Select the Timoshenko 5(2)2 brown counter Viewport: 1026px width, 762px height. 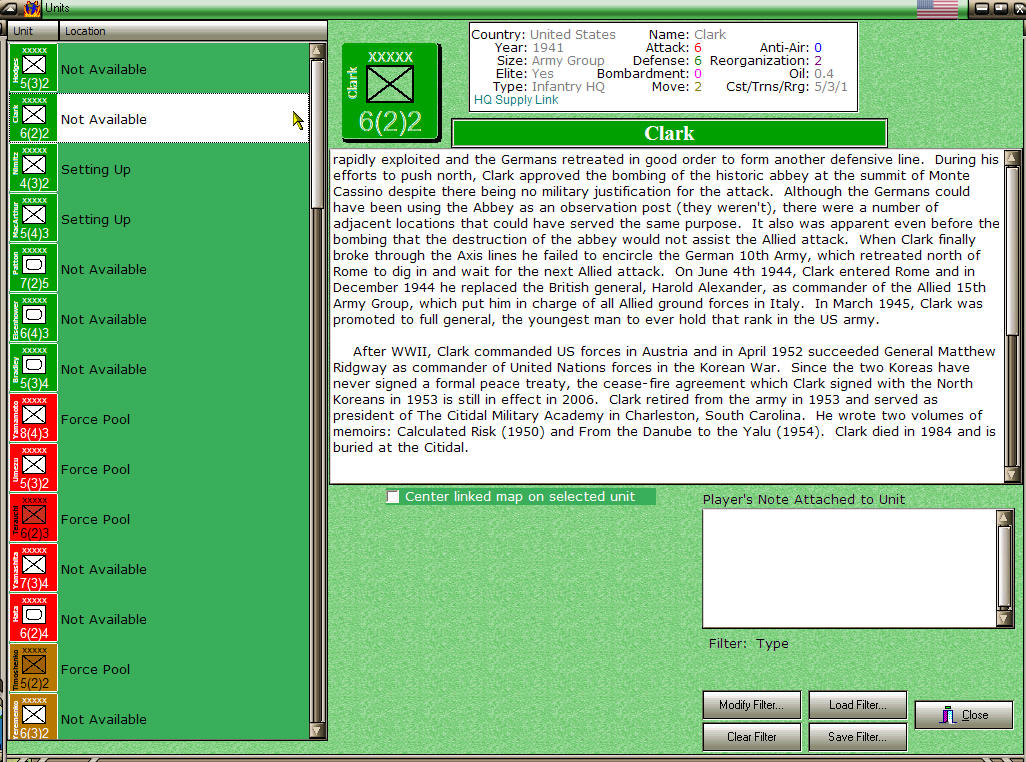(x=33, y=668)
